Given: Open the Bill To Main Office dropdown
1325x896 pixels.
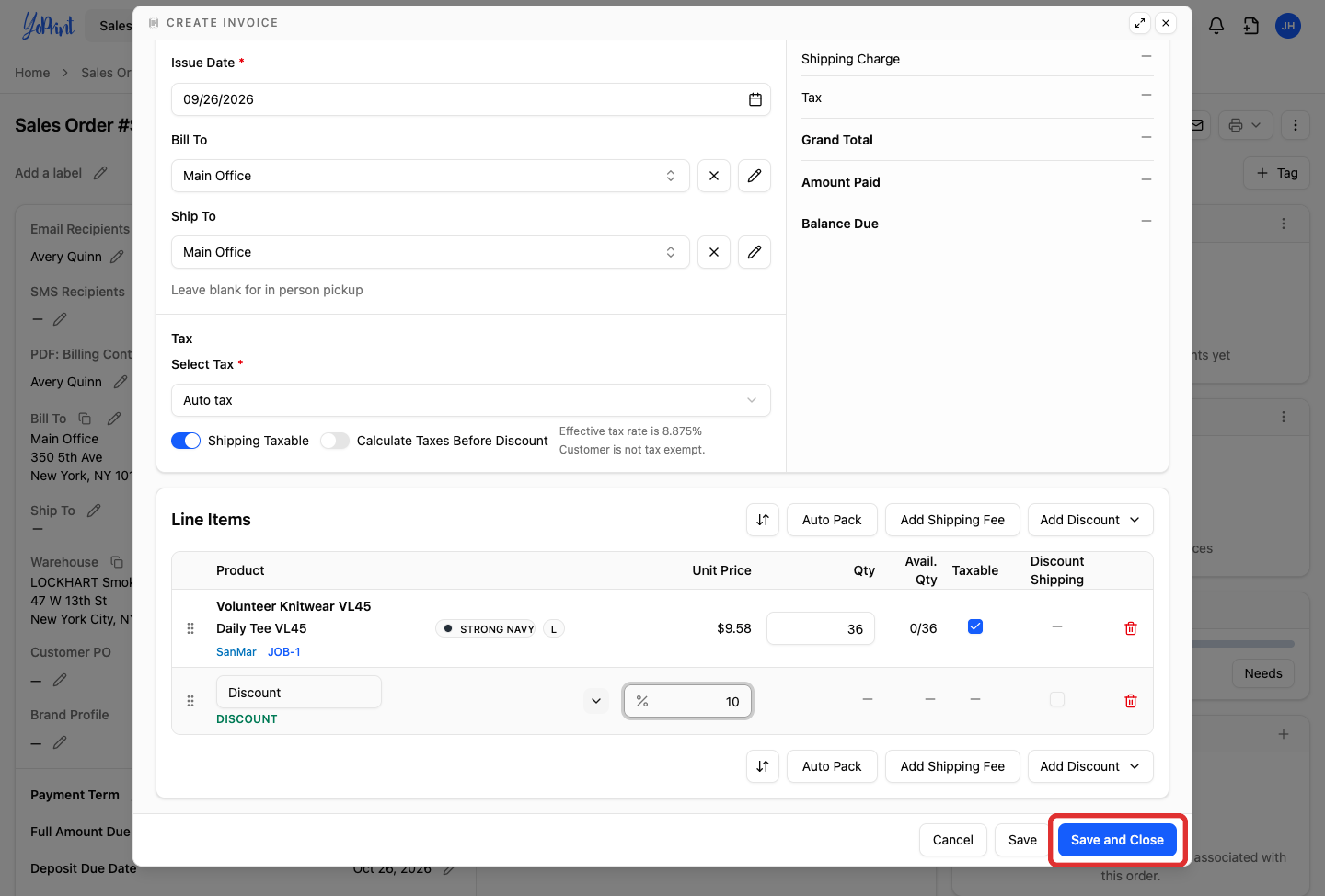Looking at the screenshot, I should pyautogui.click(x=431, y=176).
